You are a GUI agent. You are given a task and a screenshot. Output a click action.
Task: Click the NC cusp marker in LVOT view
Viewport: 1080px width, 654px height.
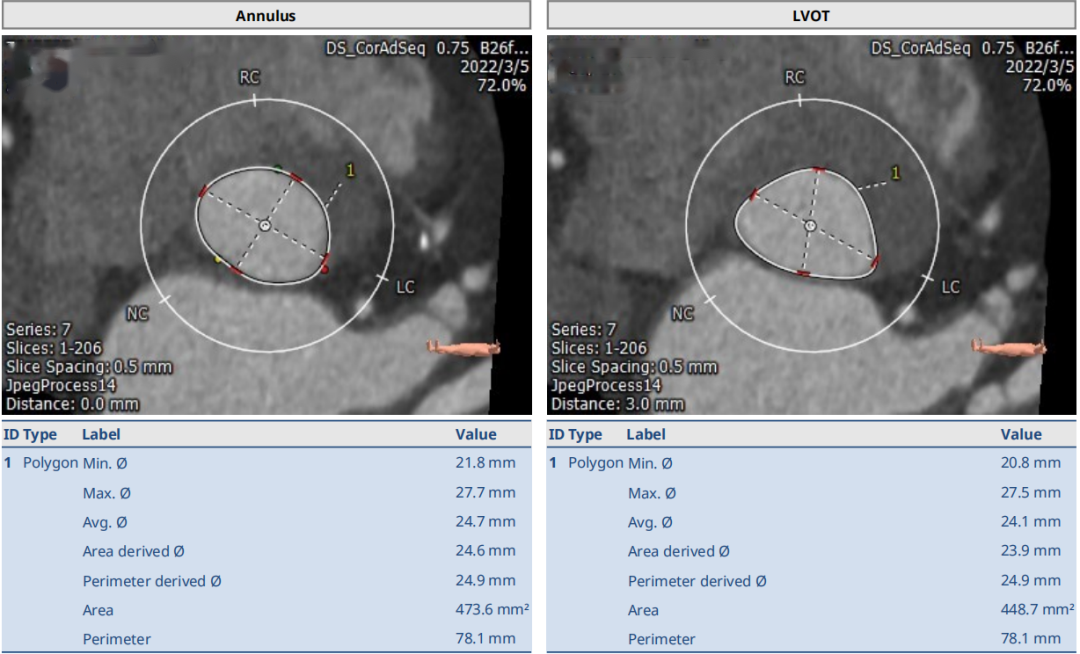point(683,313)
